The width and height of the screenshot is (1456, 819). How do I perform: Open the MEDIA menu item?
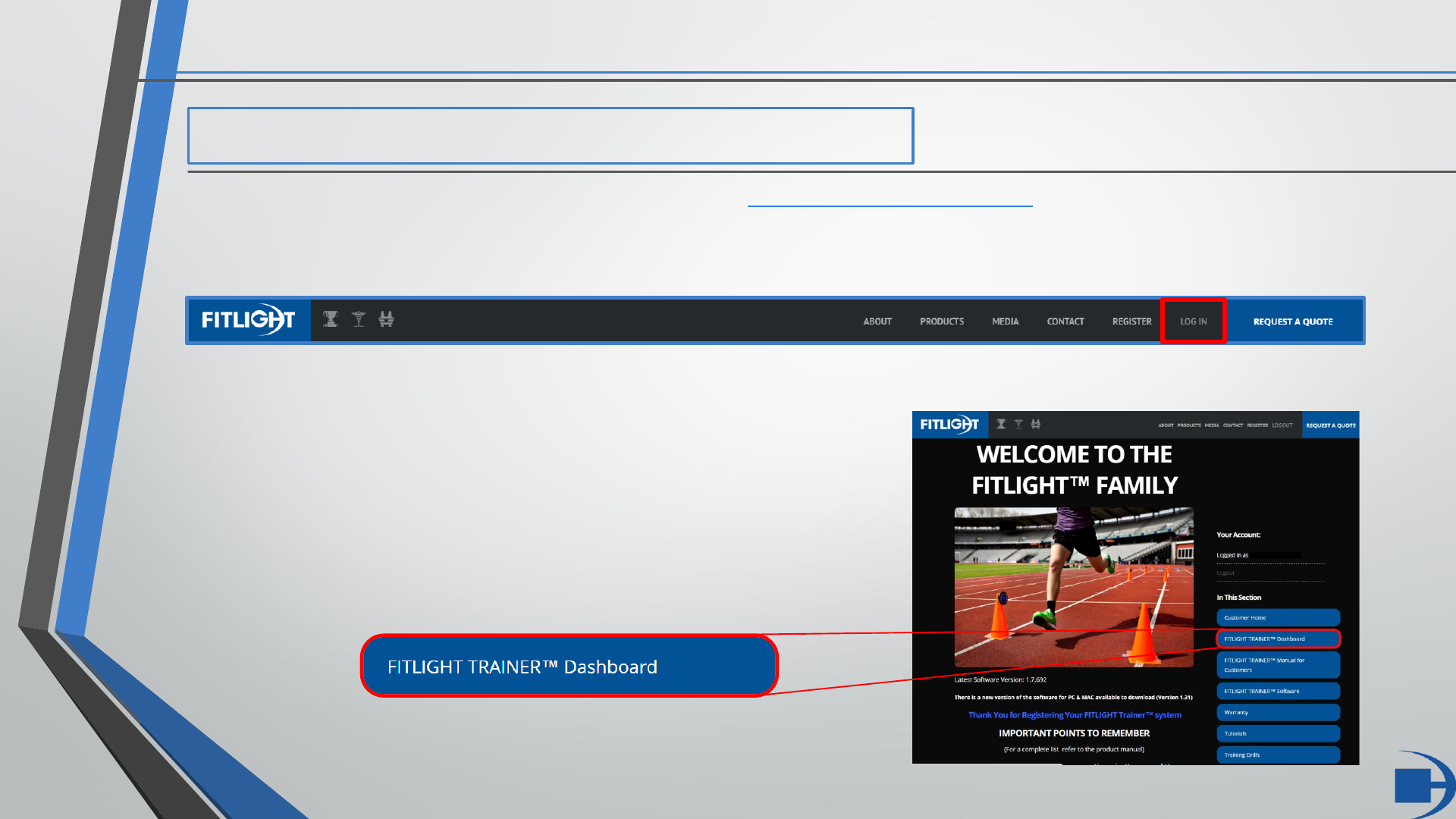pos(1006,322)
